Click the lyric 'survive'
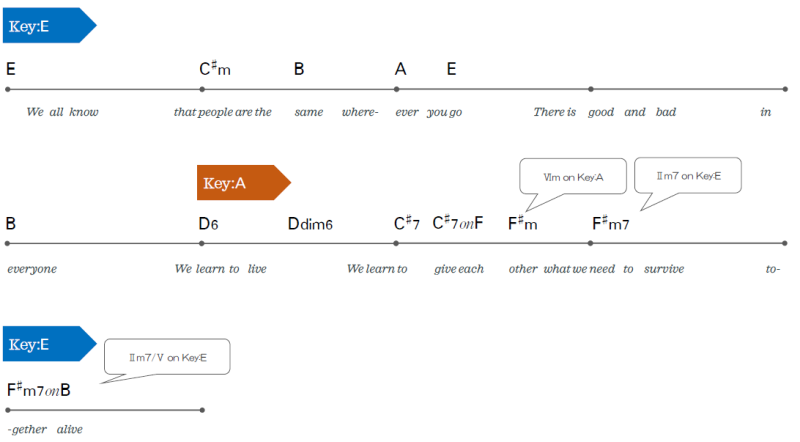This screenshot has width=800, height=442. tap(664, 268)
